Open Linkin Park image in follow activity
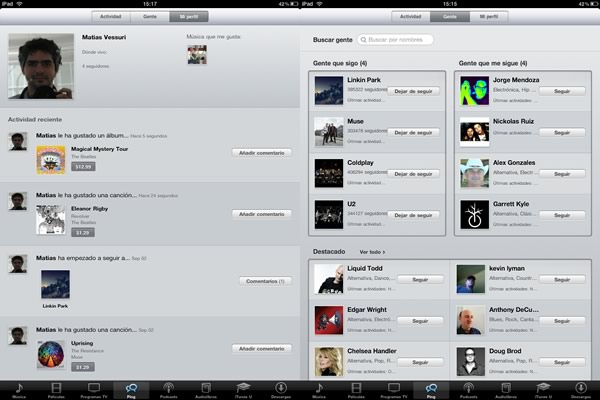 click(55, 284)
